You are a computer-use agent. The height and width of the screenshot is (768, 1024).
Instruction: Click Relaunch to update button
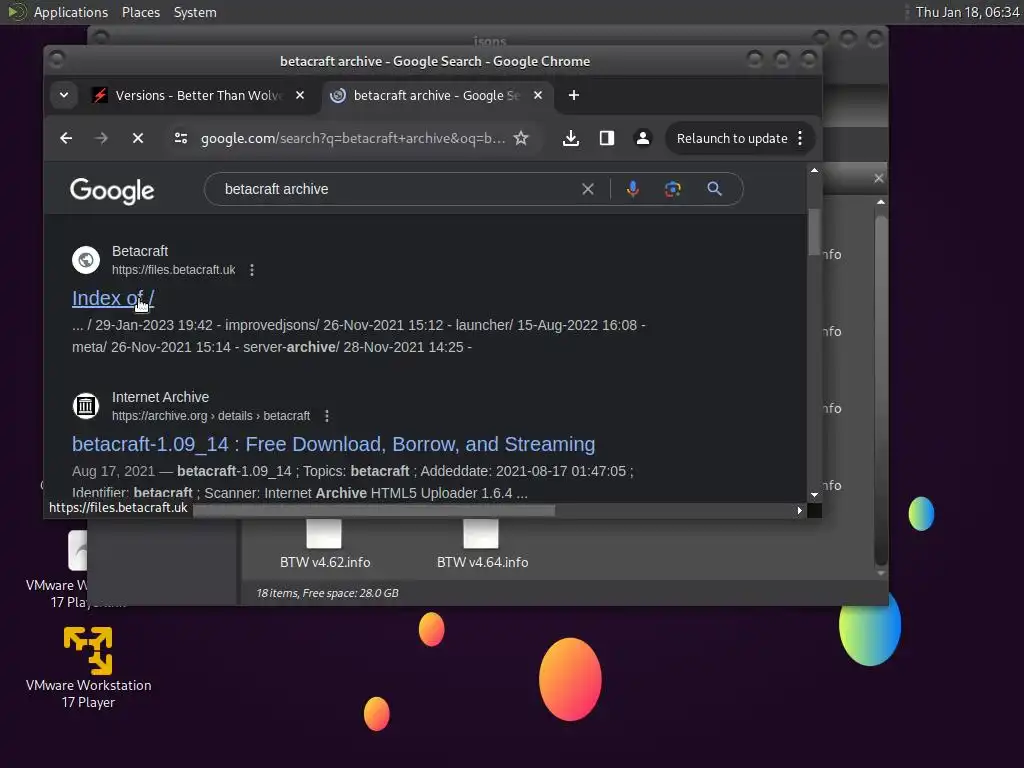[732, 138]
